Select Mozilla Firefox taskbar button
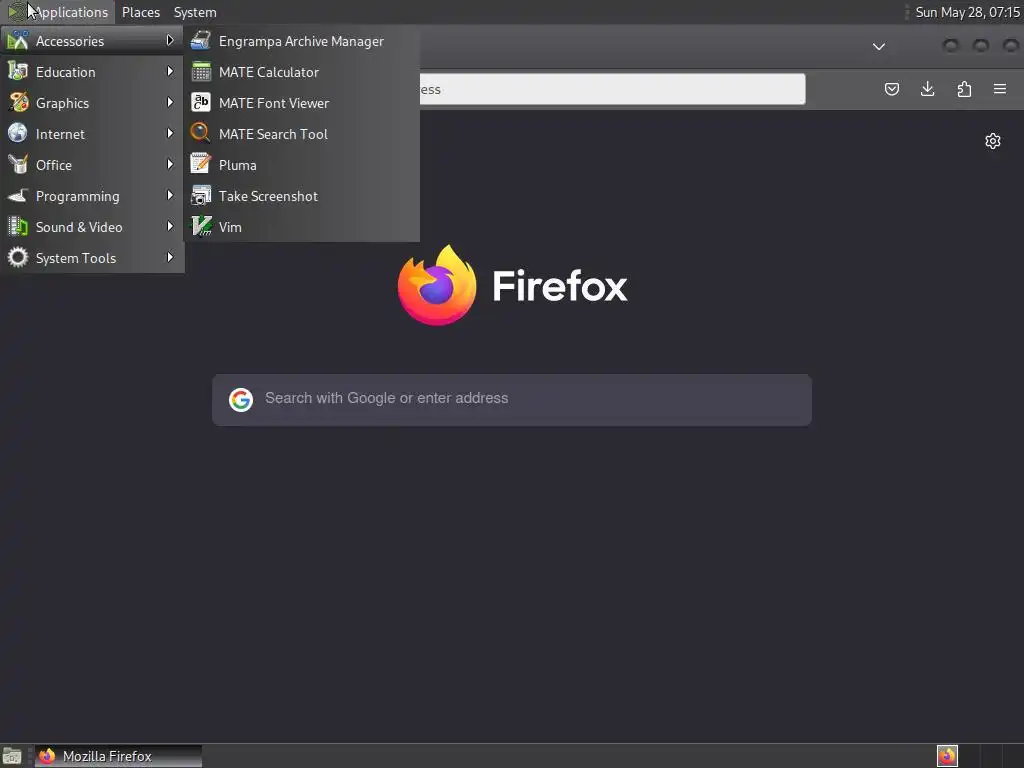Image resolution: width=1024 pixels, height=768 pixels. 118,756
